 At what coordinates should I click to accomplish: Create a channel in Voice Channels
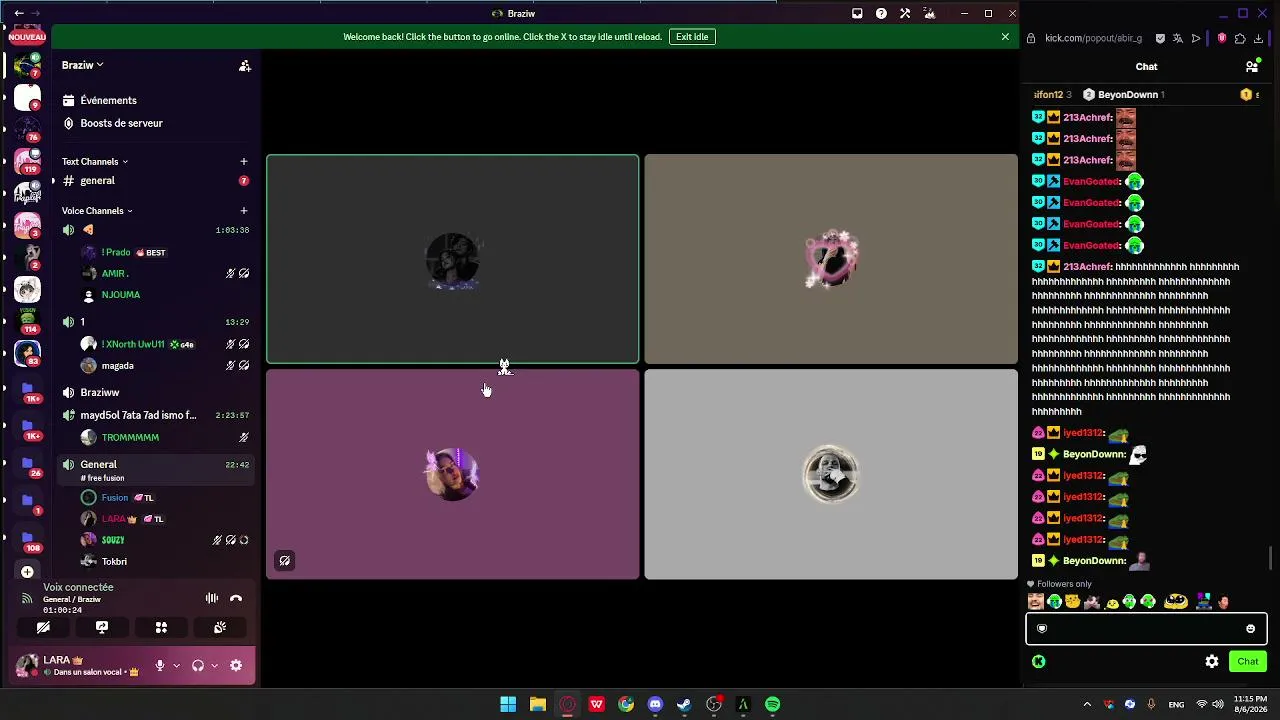pyautogui.click(x=243, y=210)
